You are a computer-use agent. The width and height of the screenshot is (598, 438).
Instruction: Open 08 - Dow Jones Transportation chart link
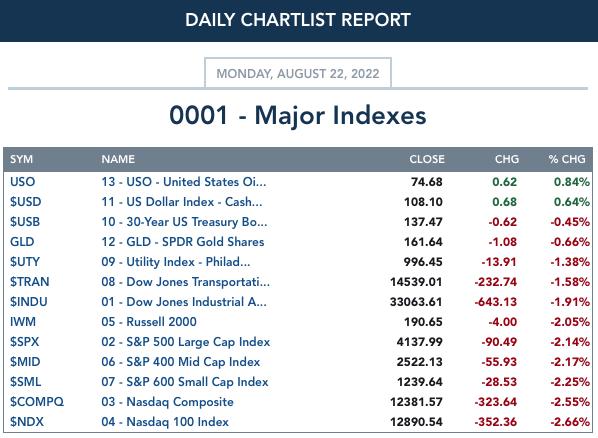point(185,282)
